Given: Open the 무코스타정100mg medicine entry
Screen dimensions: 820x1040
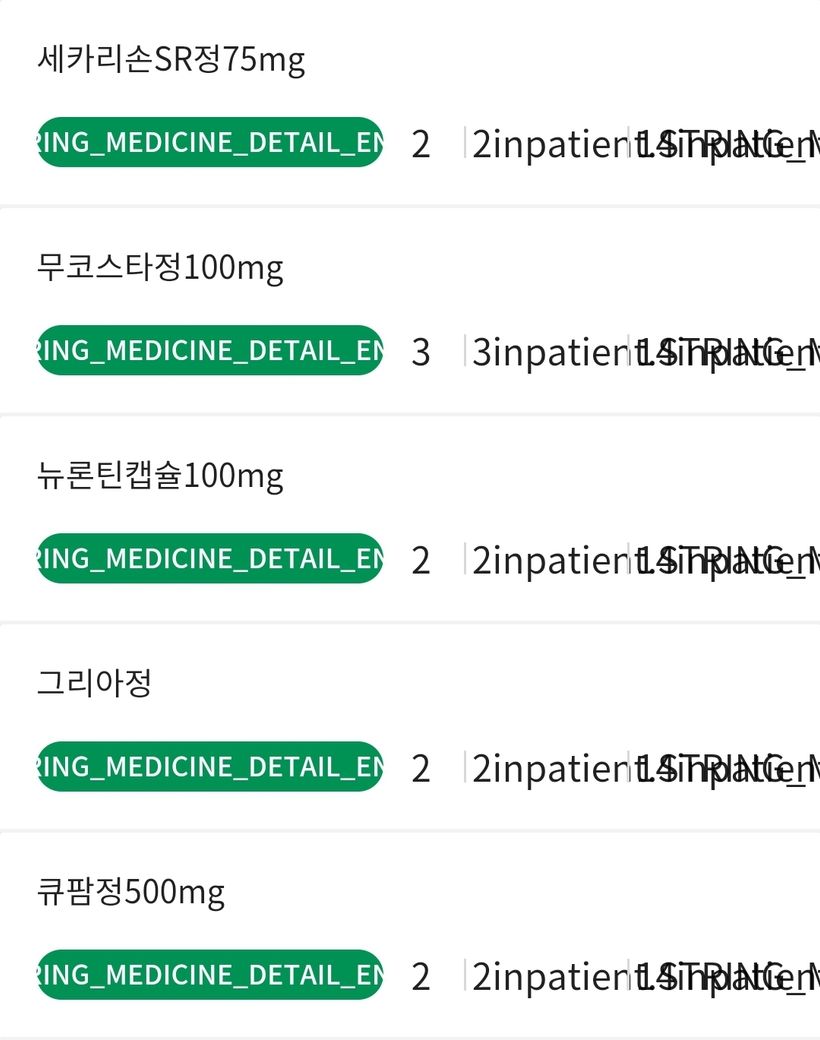Looking at the screenshot, I should coord(160,268).
